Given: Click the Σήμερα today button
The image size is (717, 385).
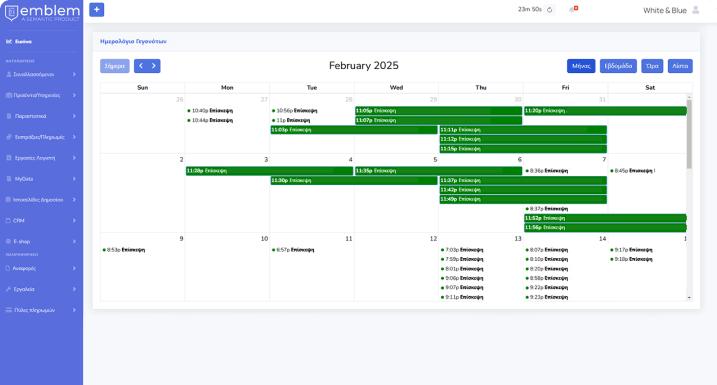Looking at the screenshot, I should 115,66.
